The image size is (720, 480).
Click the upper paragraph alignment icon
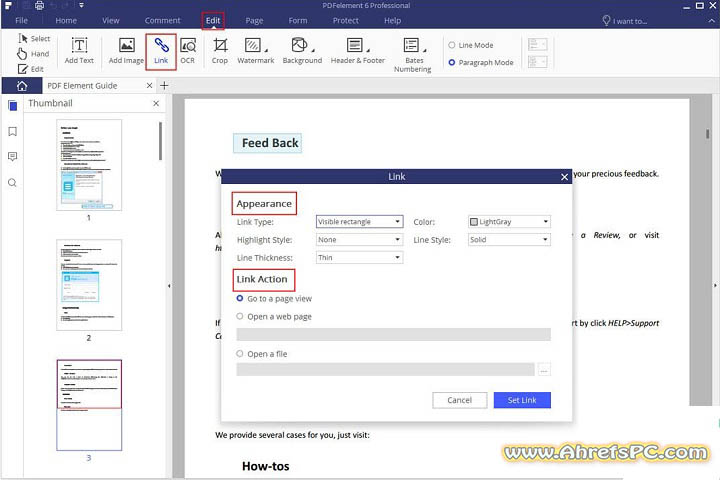click(x=537, y=45)
